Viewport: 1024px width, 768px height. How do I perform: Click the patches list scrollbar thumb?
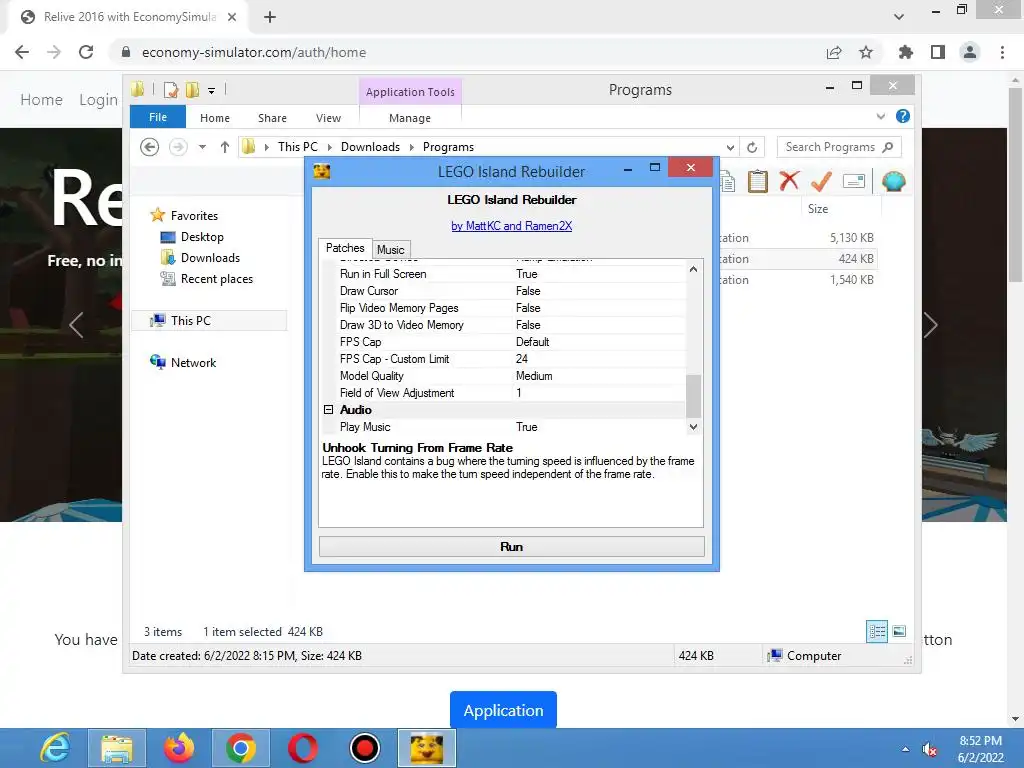(x=694, y=396)
